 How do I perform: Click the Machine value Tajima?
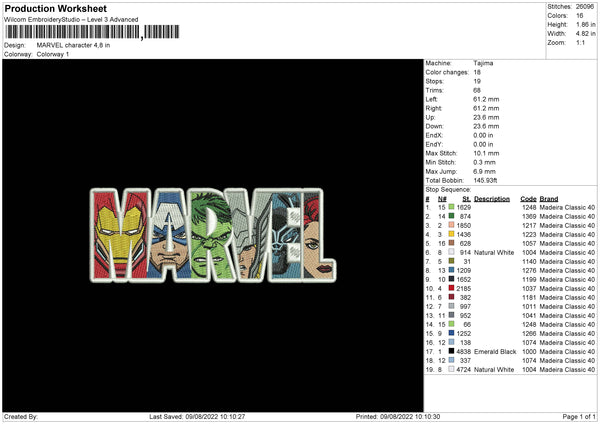483,63
